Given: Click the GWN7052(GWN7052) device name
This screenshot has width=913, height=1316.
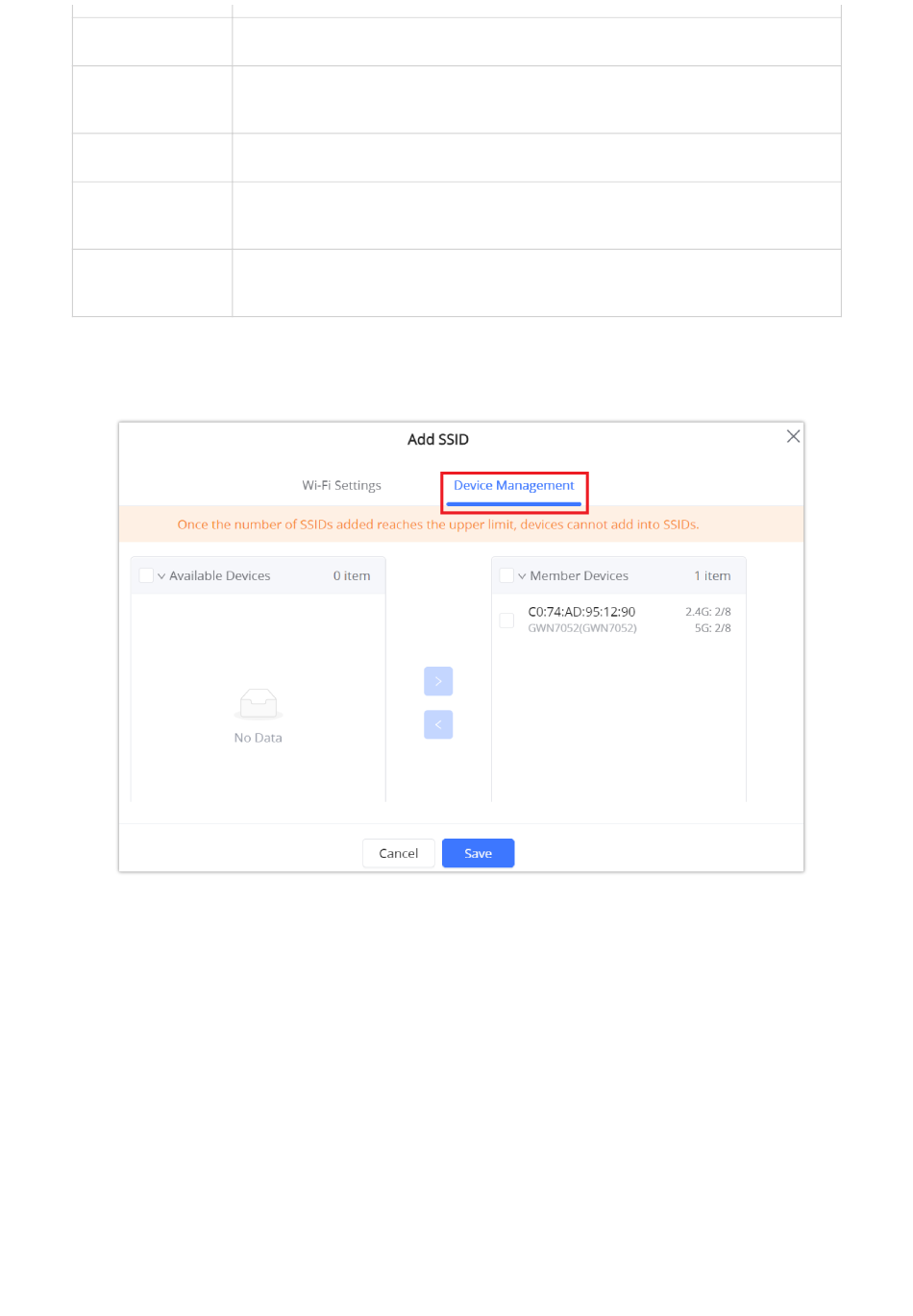Looking at the screenshot, I should click(582, 628).
